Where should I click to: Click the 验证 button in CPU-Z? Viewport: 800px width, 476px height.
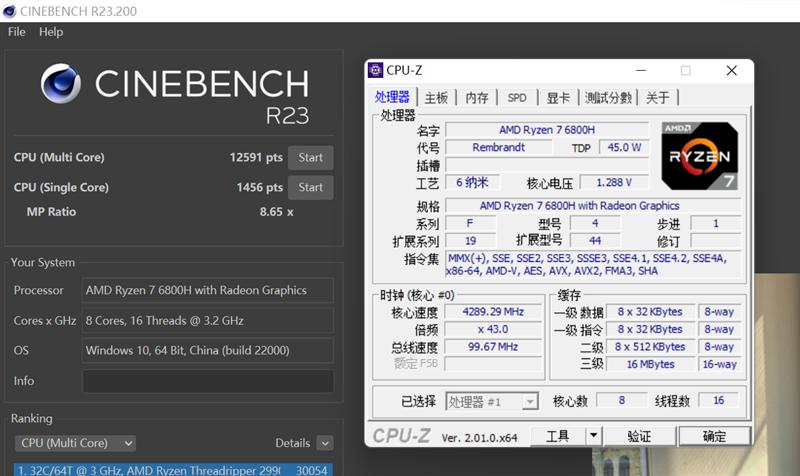pos(639,436)
